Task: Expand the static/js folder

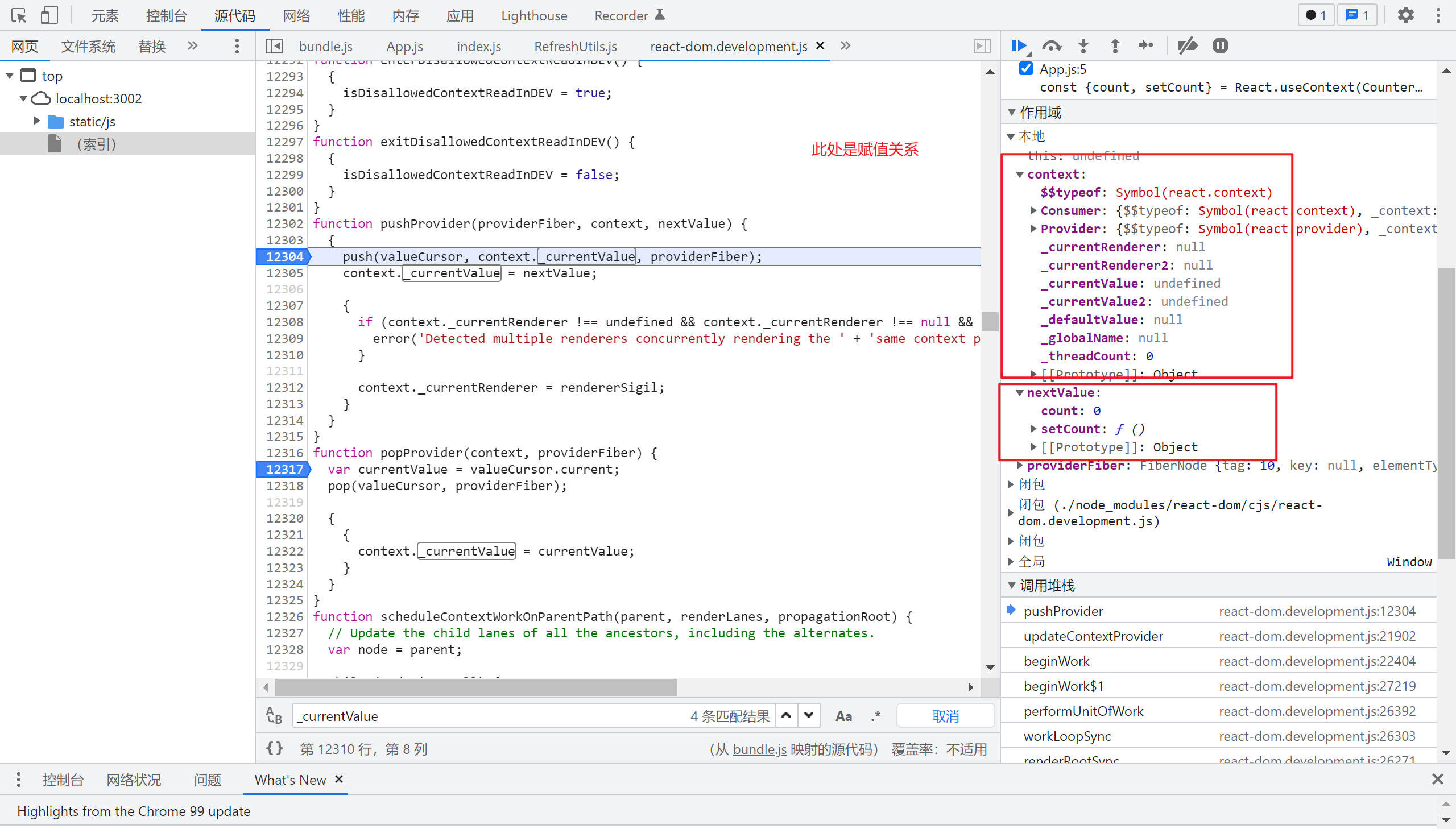Action: coord(37,121)
